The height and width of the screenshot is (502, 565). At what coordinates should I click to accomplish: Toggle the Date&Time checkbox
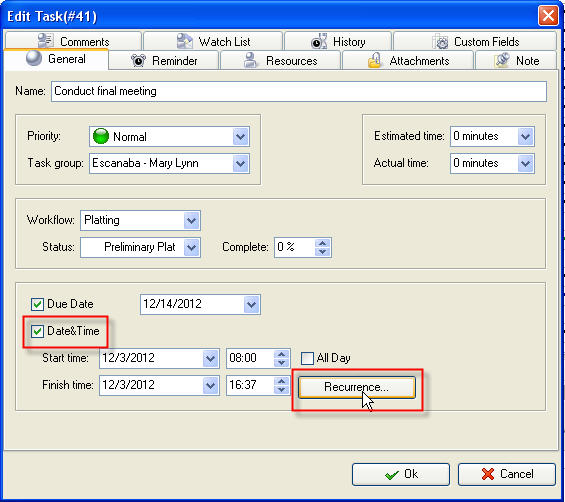37,331
